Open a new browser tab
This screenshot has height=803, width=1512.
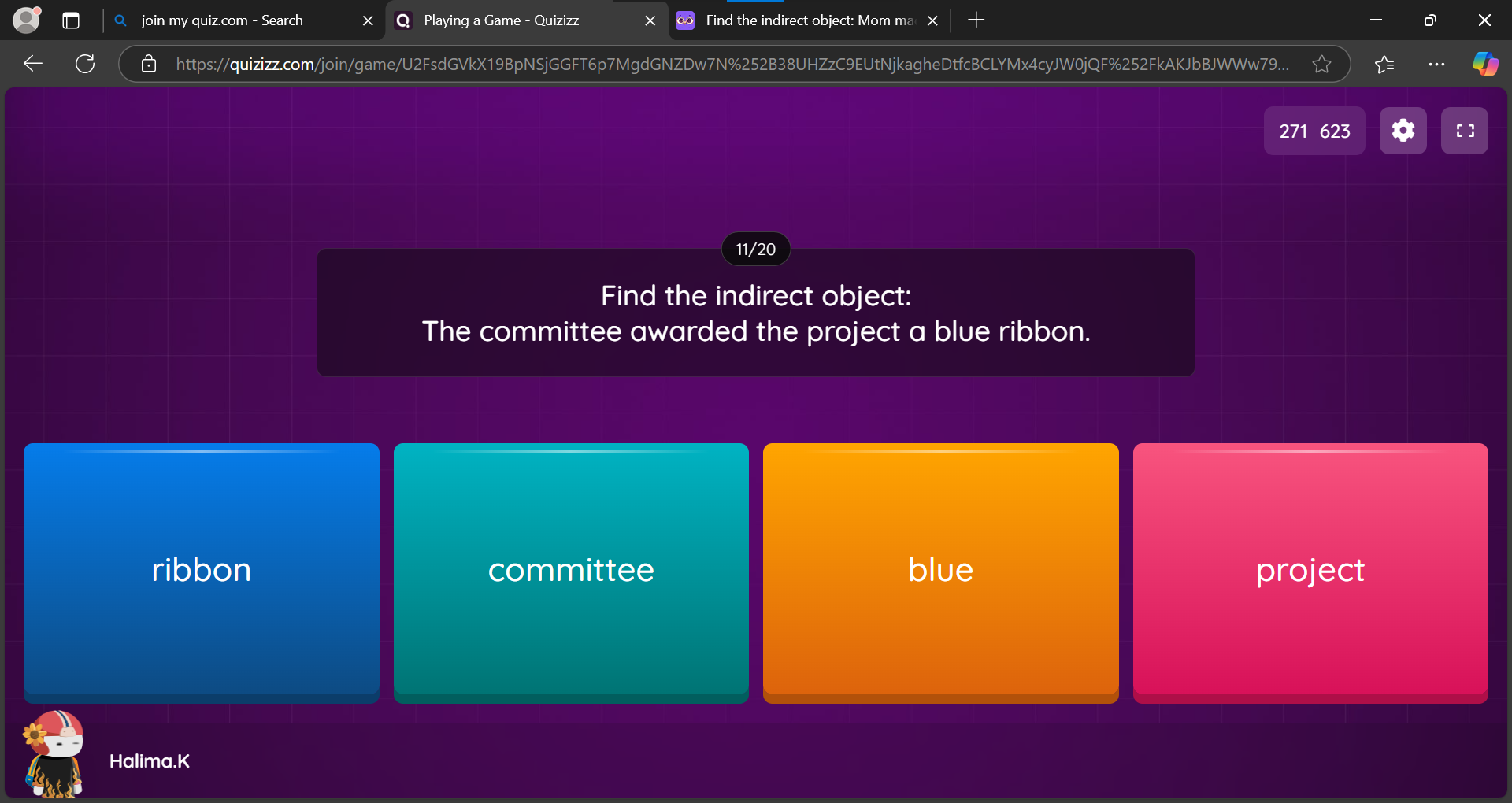pyautogui.click(x=976, y=20)
